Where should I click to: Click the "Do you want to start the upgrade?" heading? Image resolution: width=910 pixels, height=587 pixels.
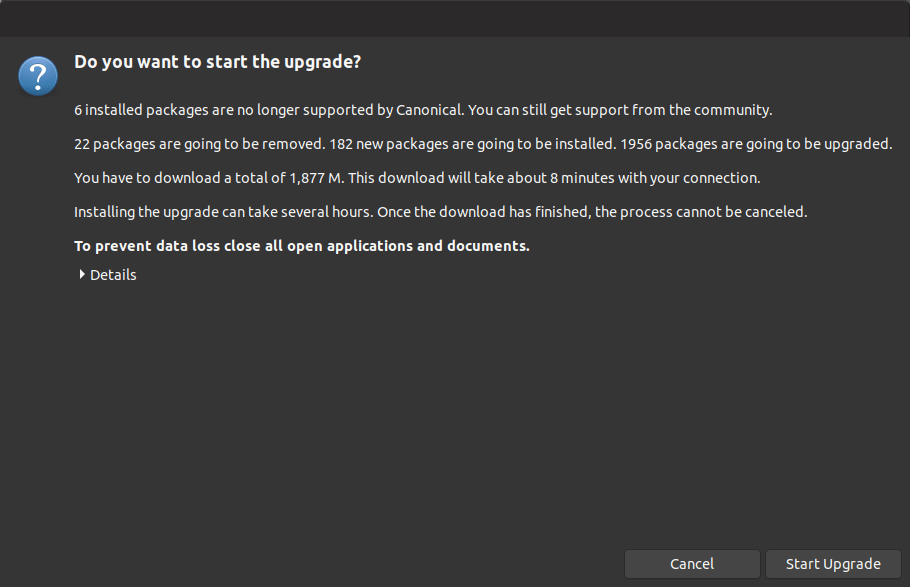(217, 62)
